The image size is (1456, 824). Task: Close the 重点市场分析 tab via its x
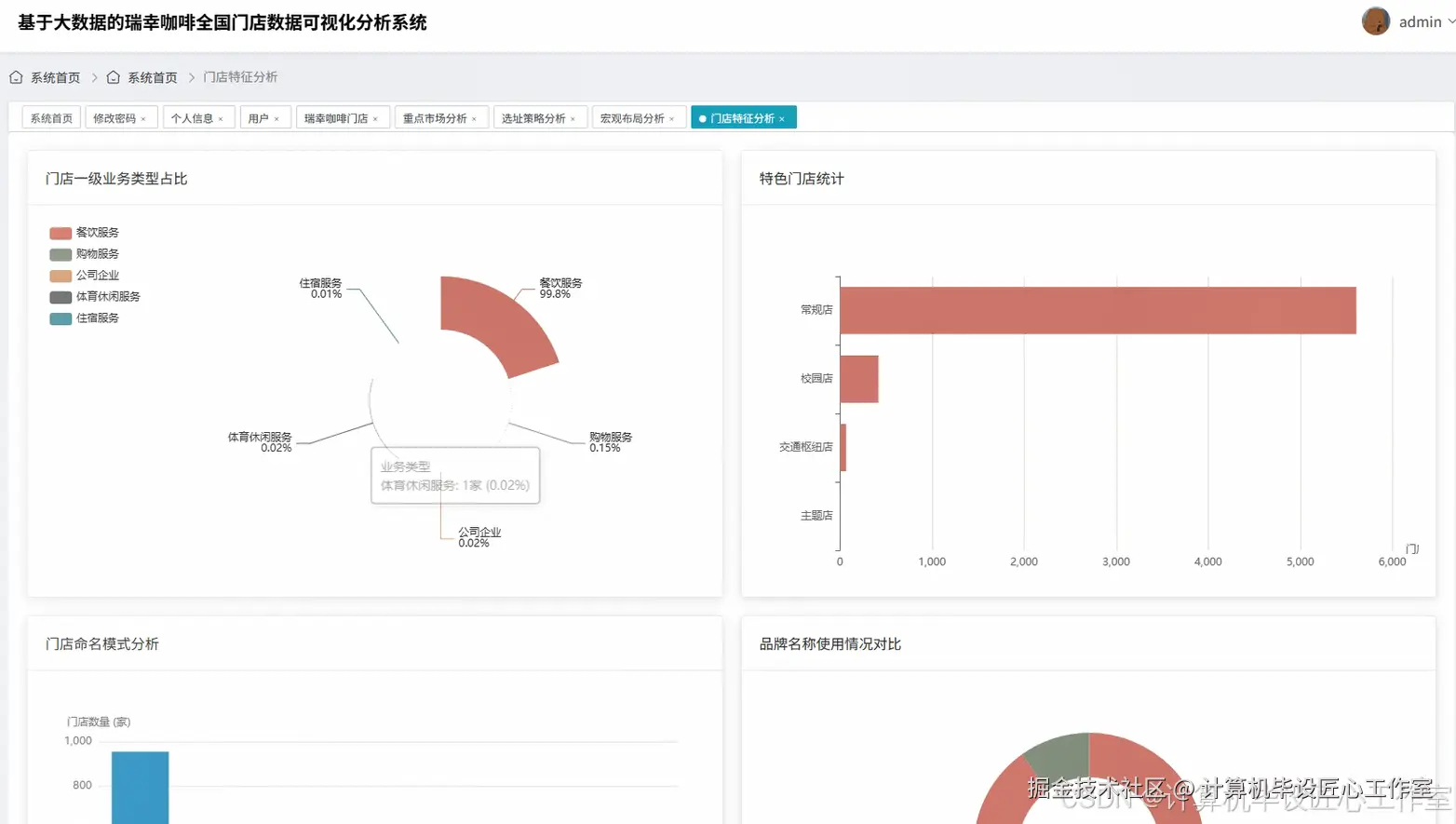click(x=474, y=119)
